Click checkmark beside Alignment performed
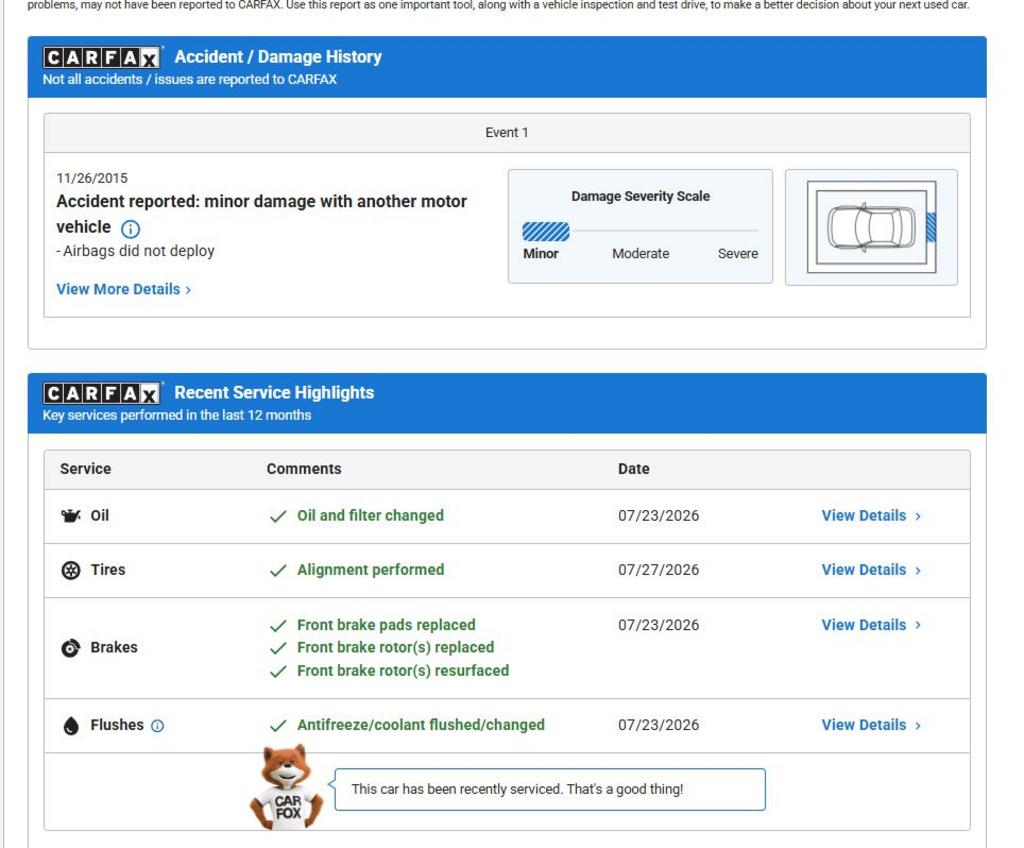This screenshot has height=848, width=1024. (x=278, y=570)
